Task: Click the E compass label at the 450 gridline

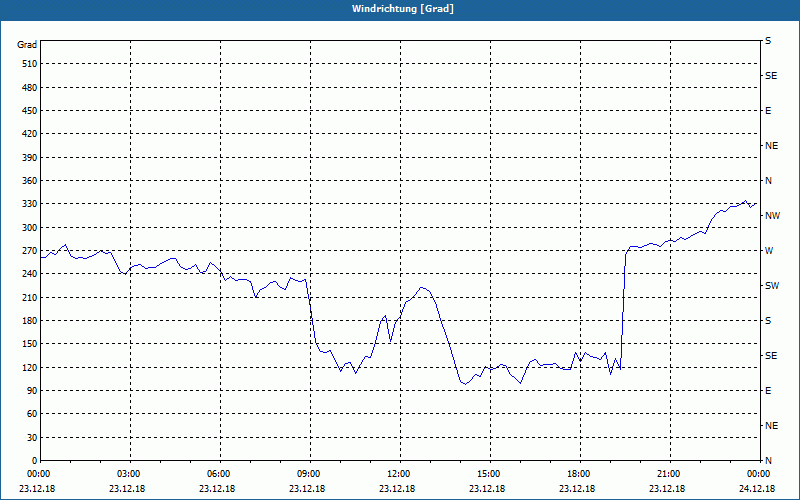Action: point(768,111)
